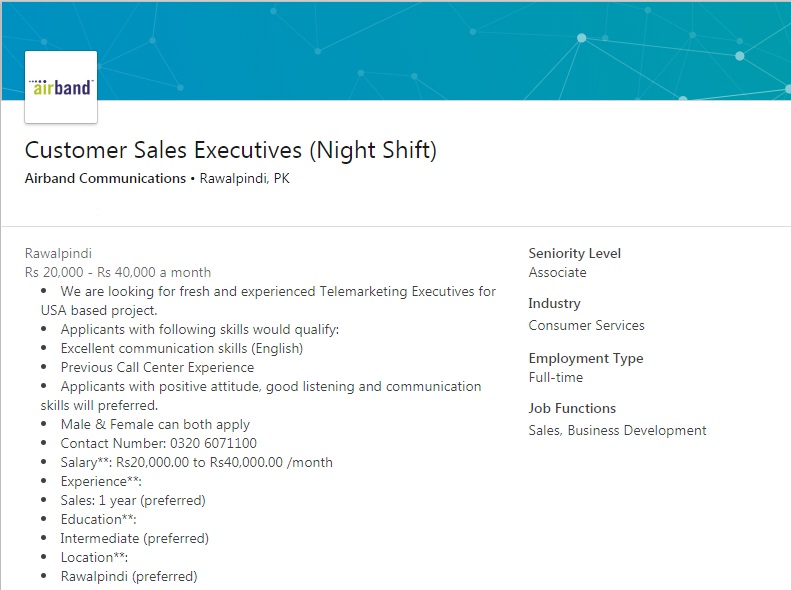Image resolution: width=791 pixels, height=590 pixels.
Task: Click the Airband company logo
Action: (61, 87)
